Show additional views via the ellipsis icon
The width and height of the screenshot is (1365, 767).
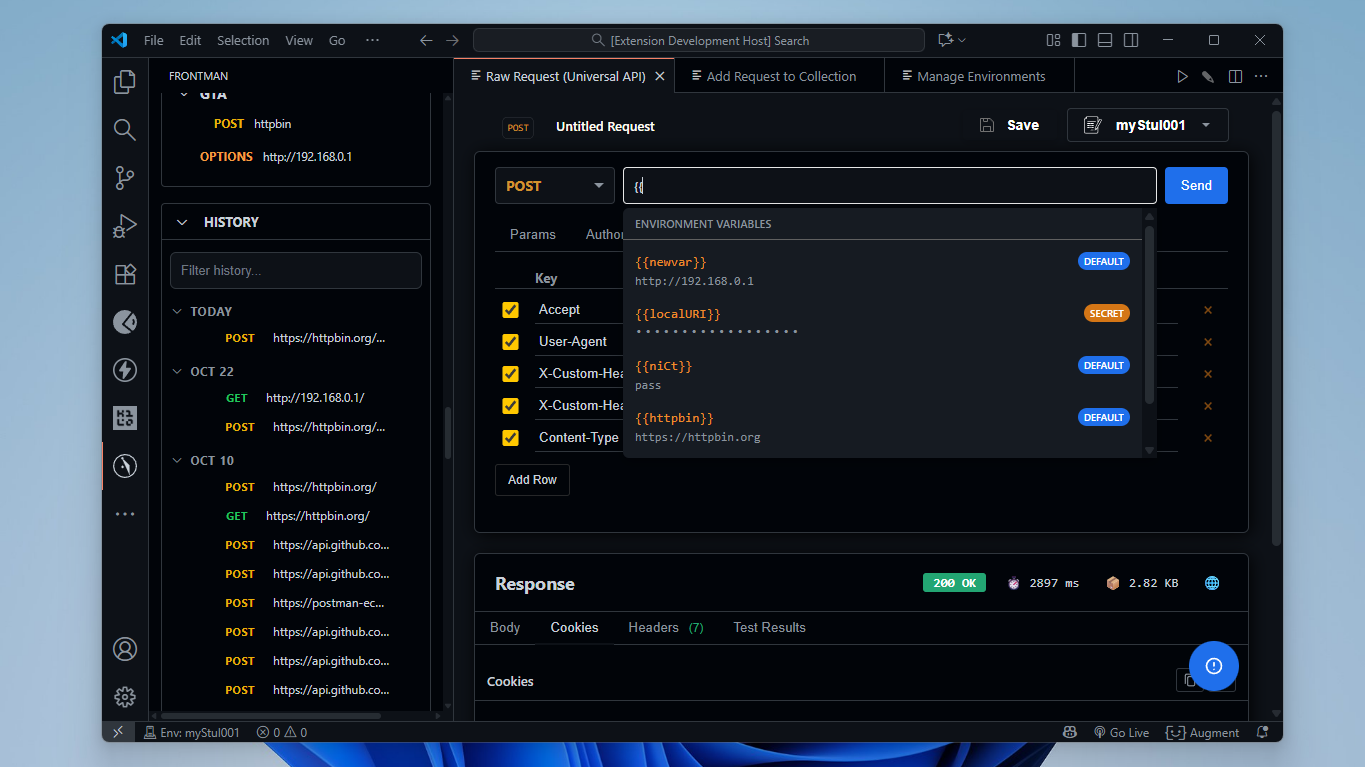click(x=125, y=514)
